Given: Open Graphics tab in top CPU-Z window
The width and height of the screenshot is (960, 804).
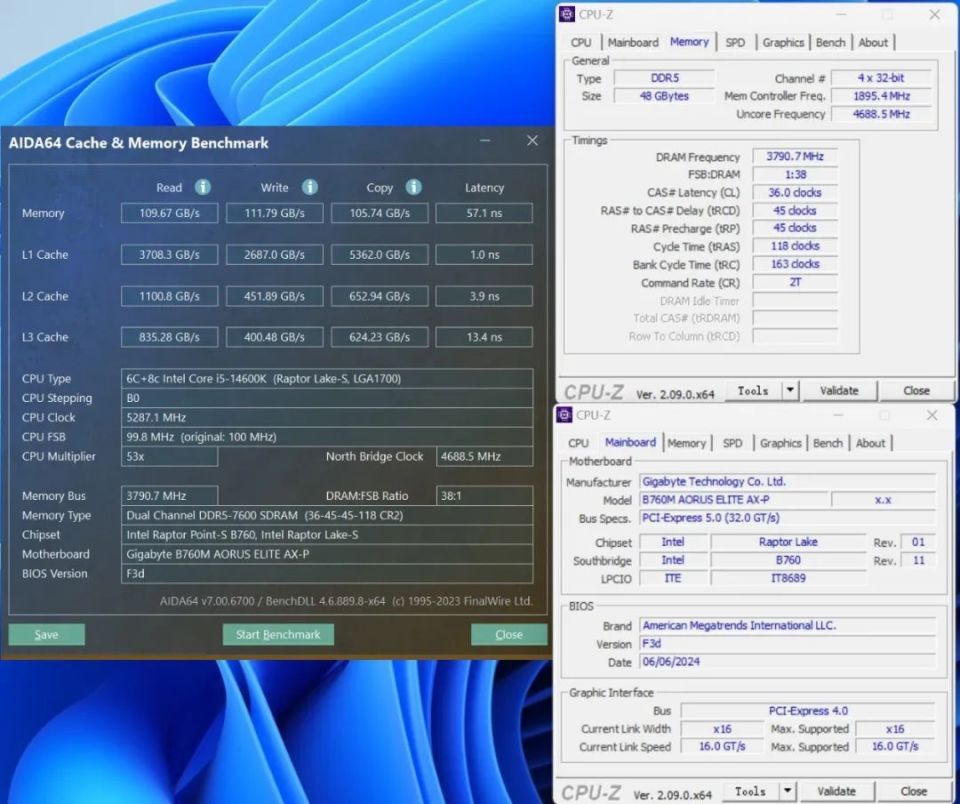Looking at the screenshot, I should pos(783,42).
